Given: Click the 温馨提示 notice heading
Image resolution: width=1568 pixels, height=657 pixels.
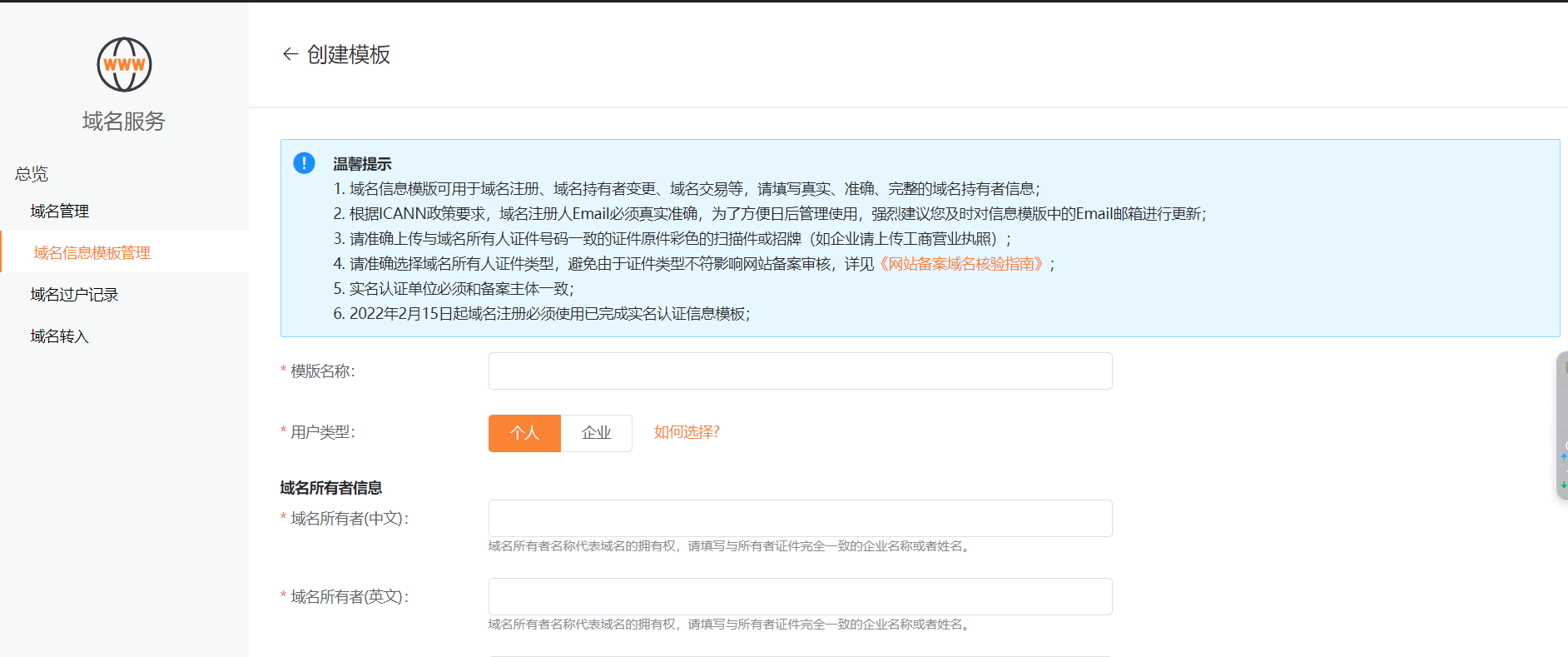Looking at the screenshot, I should click(362, 164).
